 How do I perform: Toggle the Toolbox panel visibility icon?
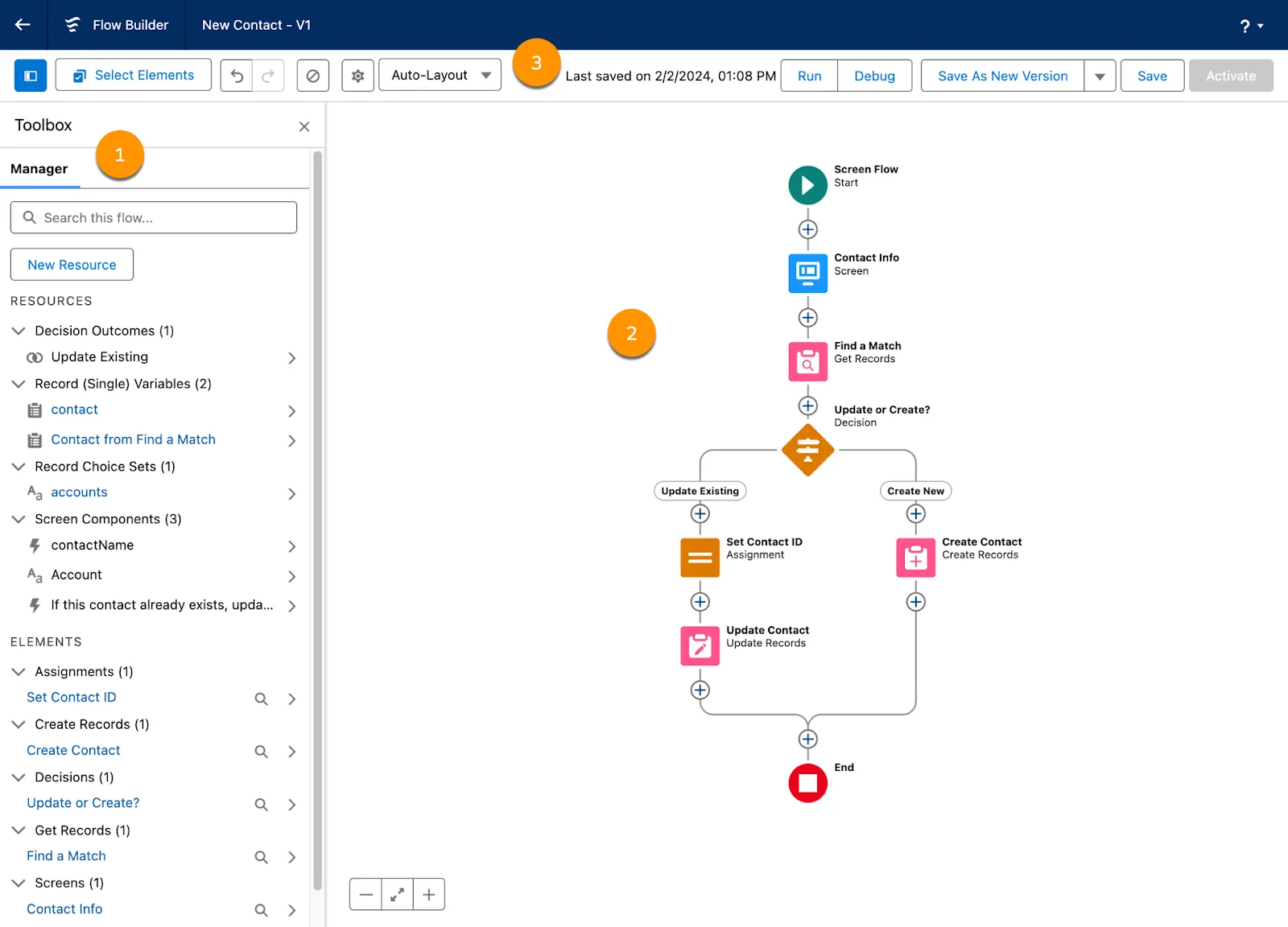point(30,75)
